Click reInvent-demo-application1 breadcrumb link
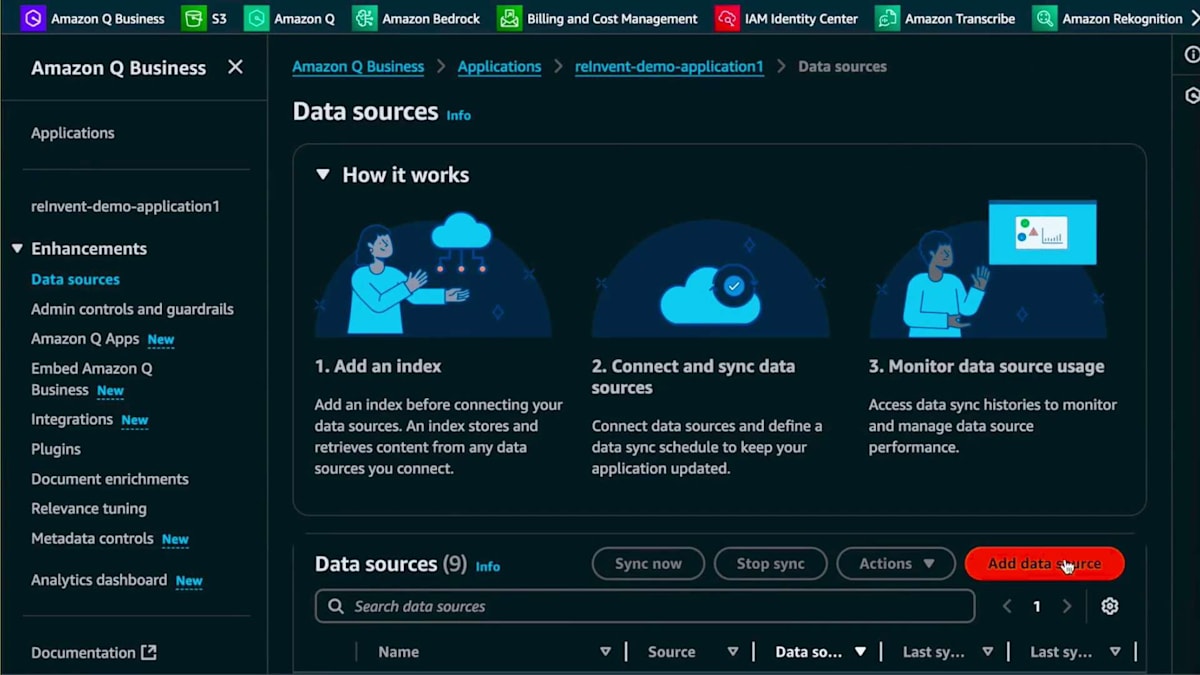 [669, 66]
